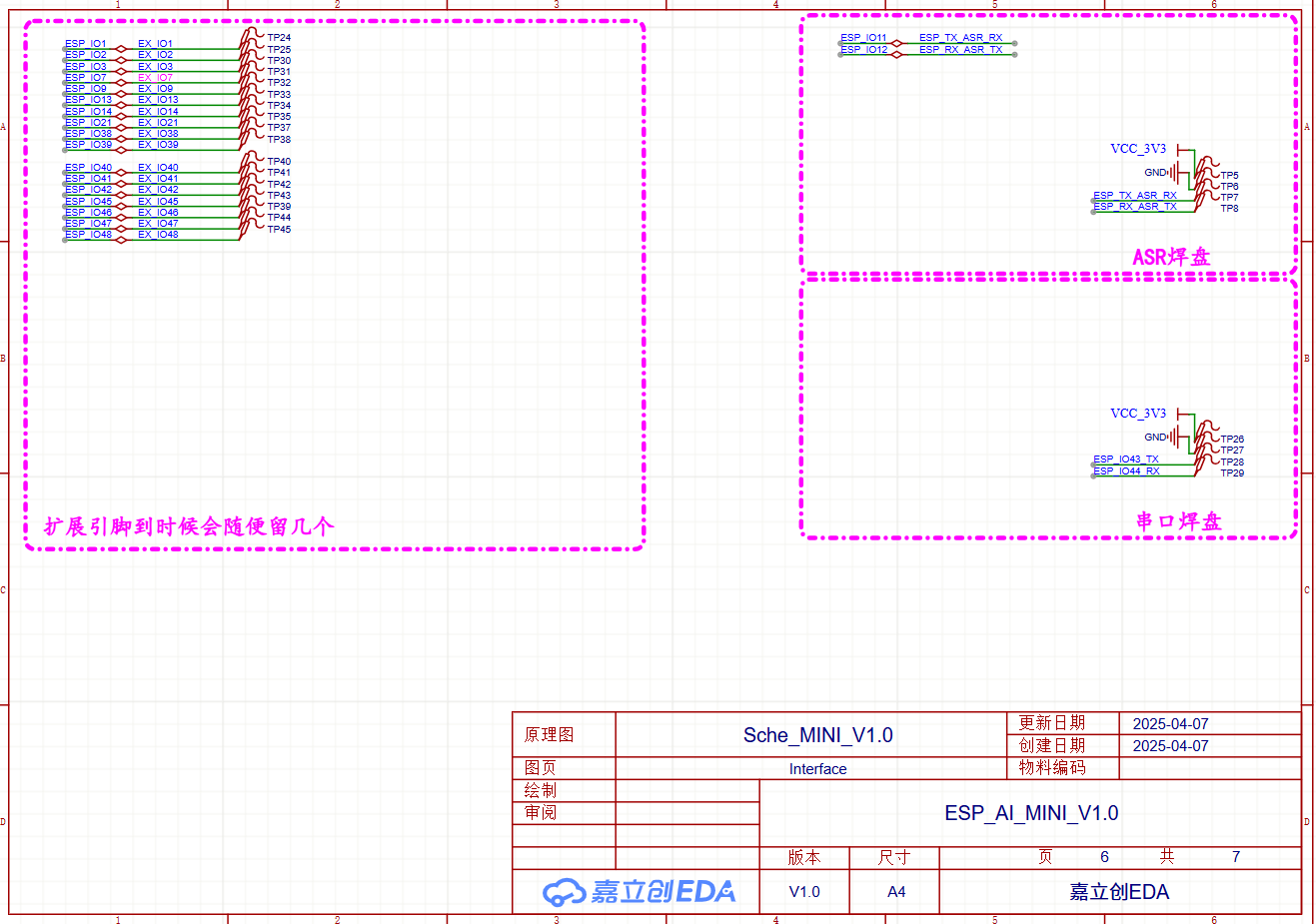Click test point designator TP29
The image size is (1316, 924).
pyautogui.click(x=1232, y=473)
